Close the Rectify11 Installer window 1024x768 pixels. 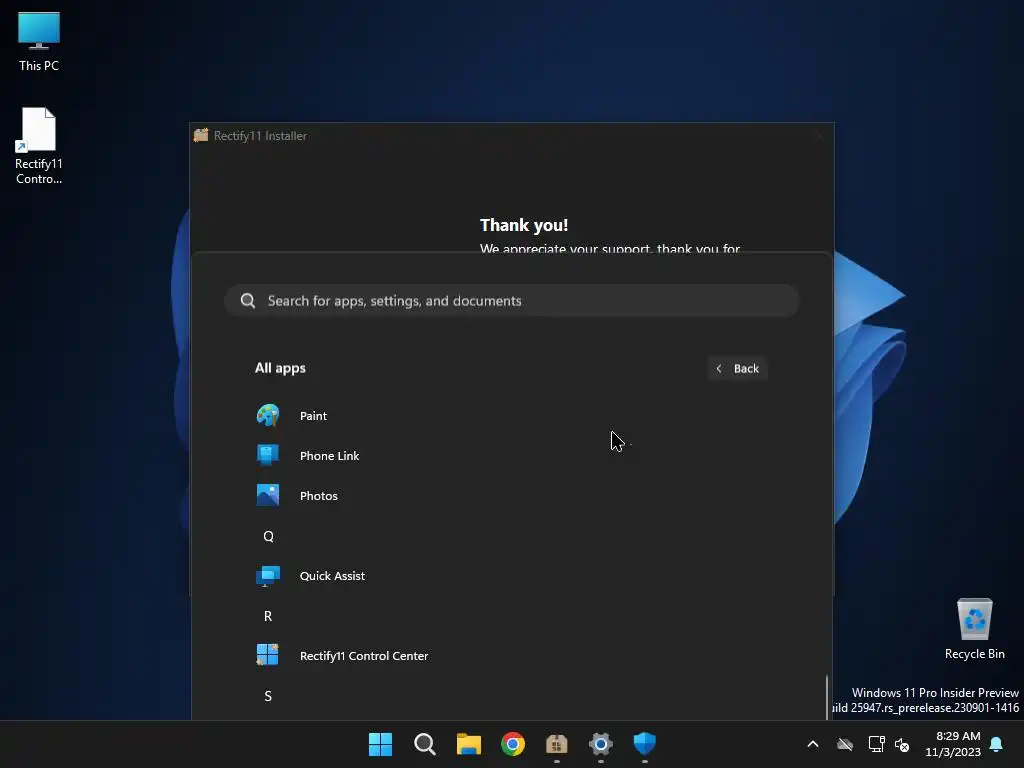[819, 136]
